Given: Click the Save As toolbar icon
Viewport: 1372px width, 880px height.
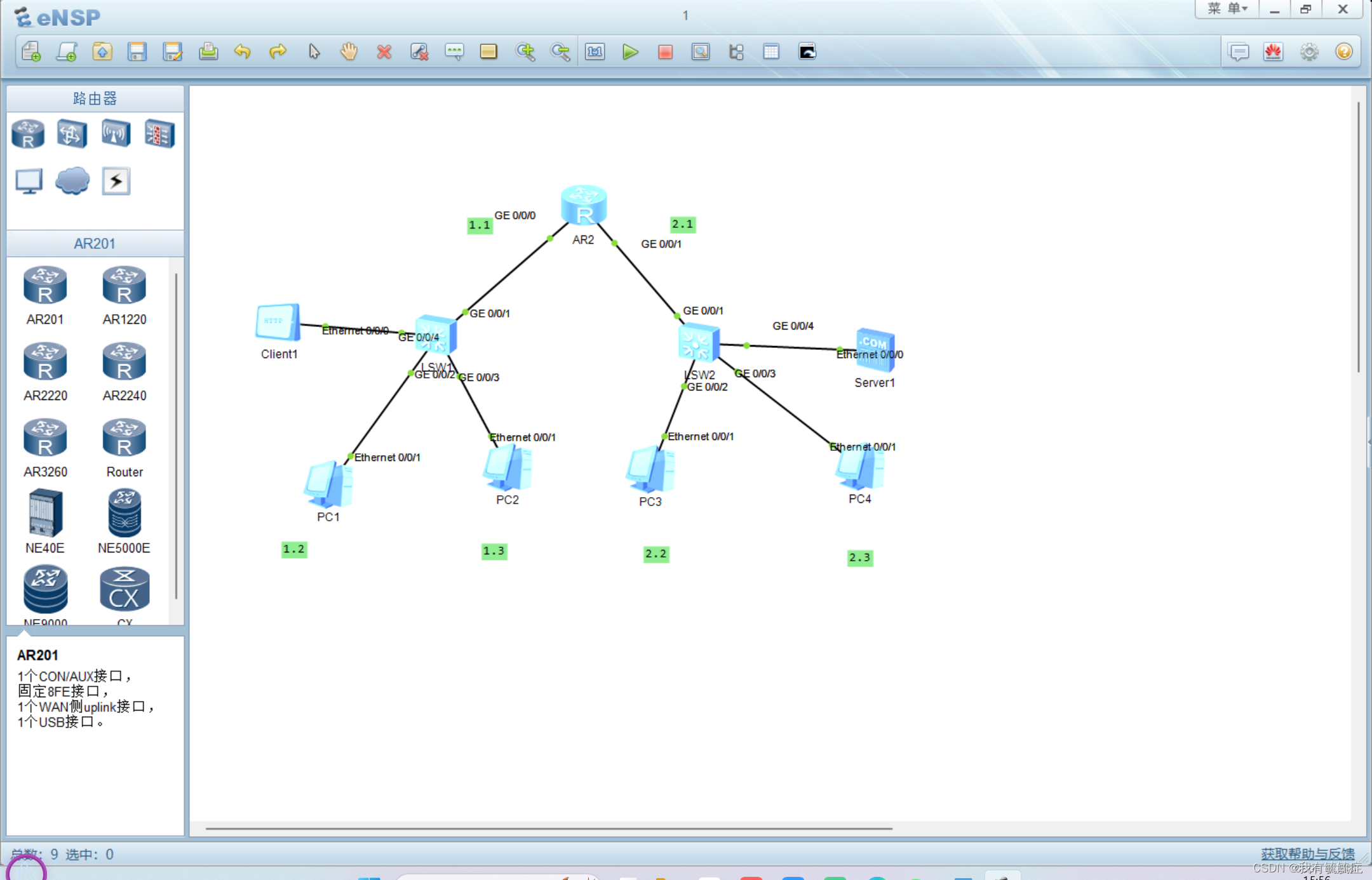Looking at the screenshot, I should 172,51.
